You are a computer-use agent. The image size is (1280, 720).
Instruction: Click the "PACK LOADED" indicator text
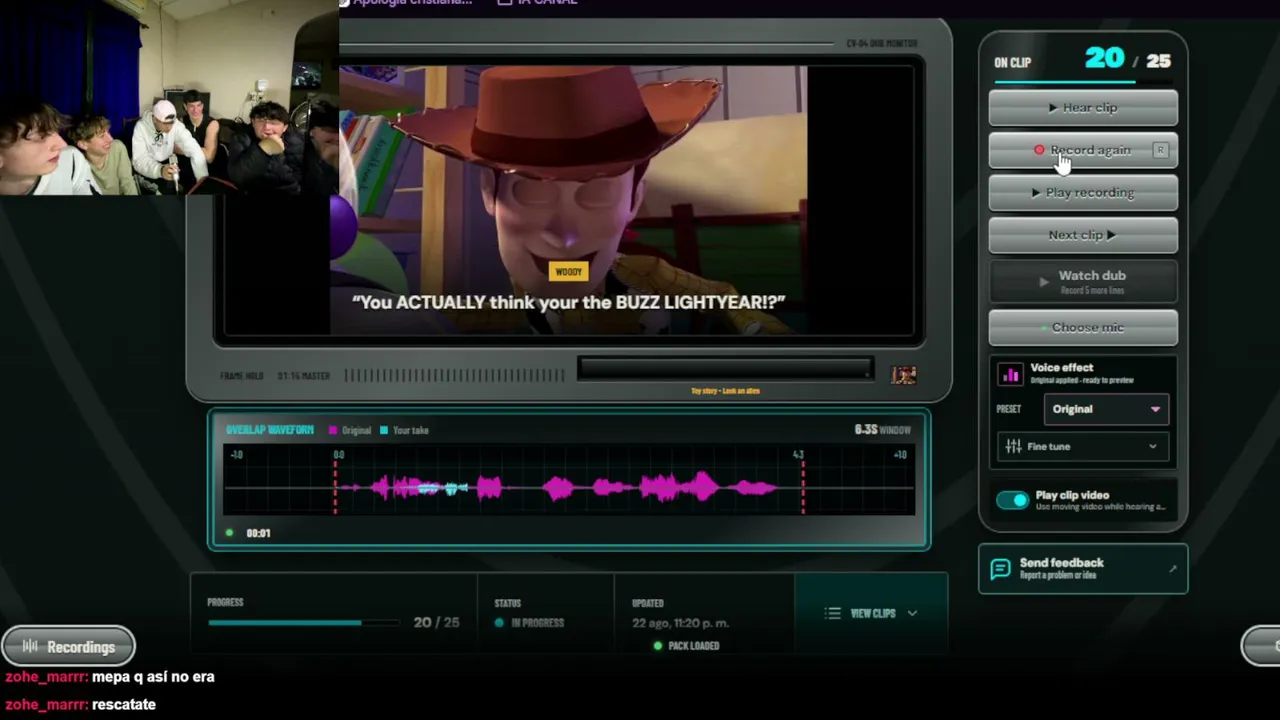[x=693, y=646]
